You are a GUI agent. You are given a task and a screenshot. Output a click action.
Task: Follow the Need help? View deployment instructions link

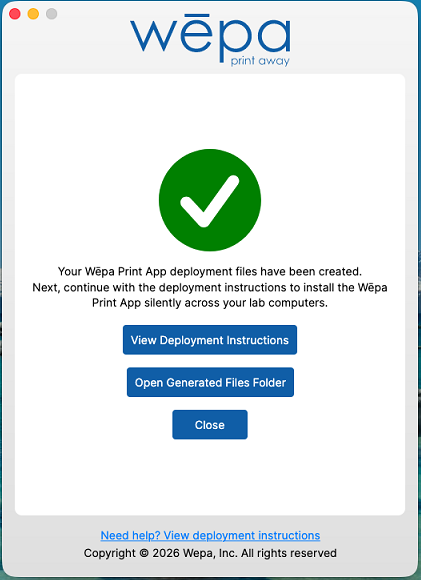point(210,535)
